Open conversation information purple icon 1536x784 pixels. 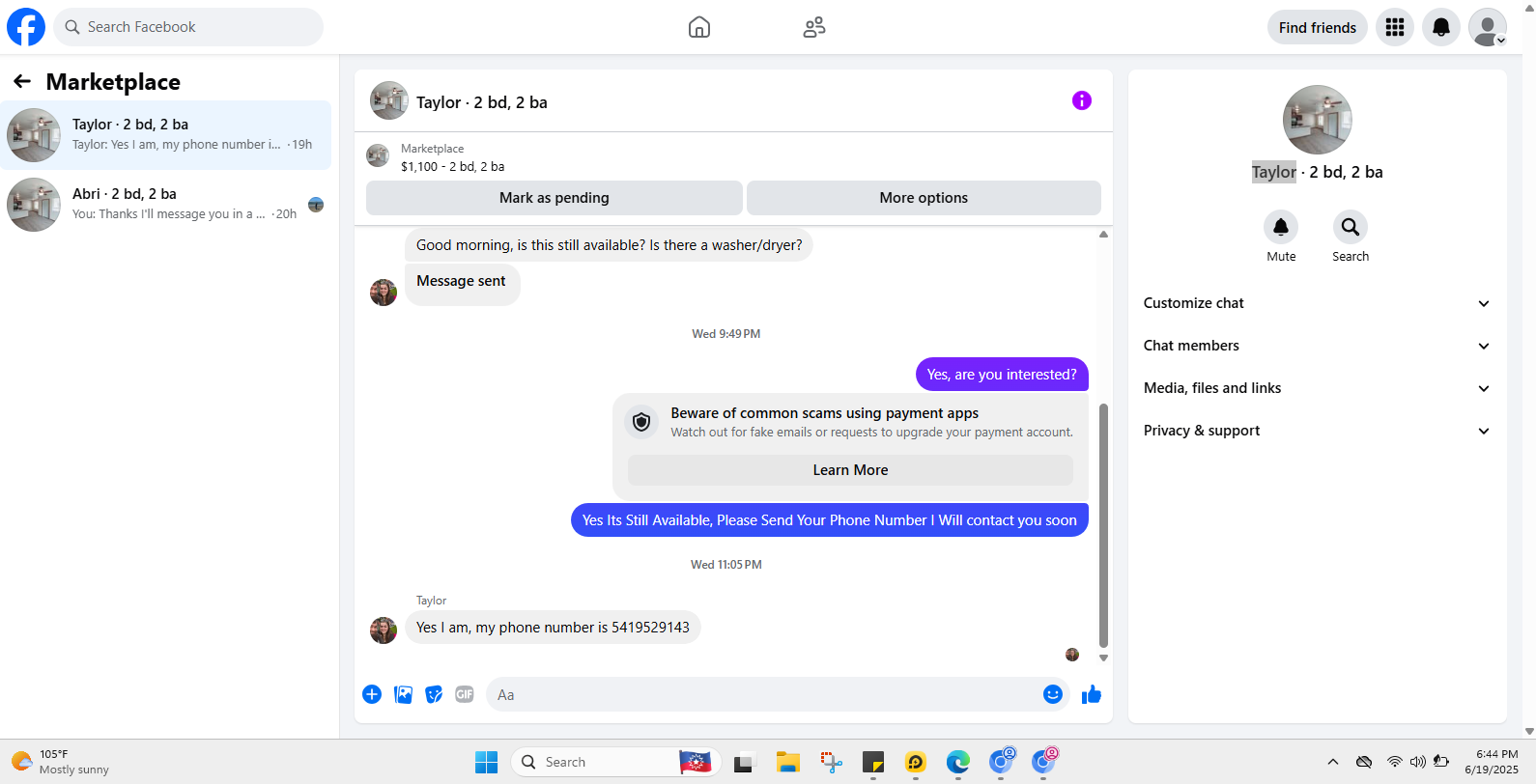click(1082, 100)
